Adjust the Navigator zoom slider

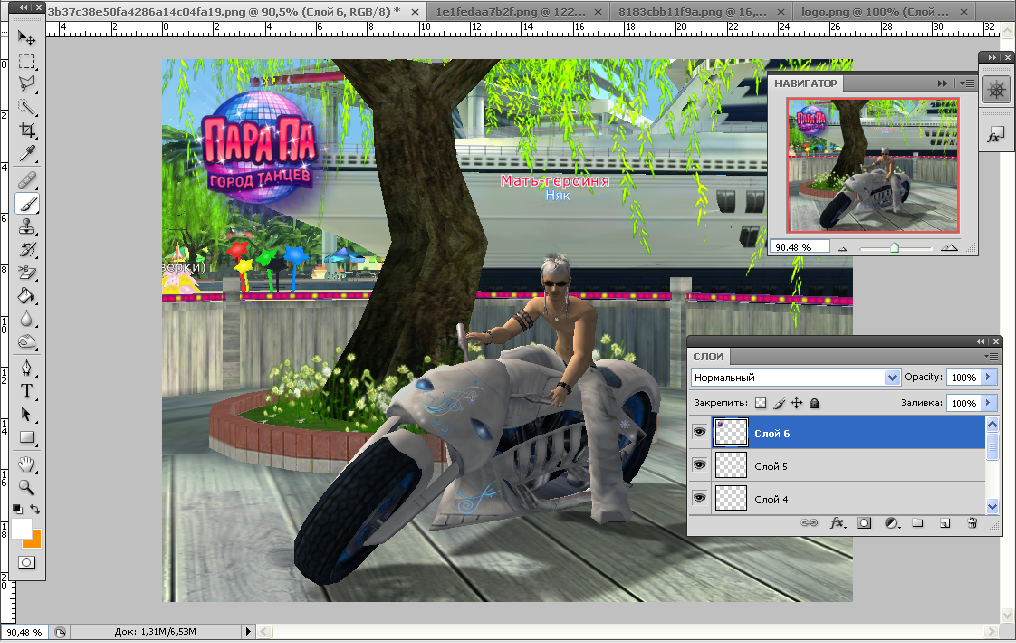pyautogui.click(x=894, y=248)
